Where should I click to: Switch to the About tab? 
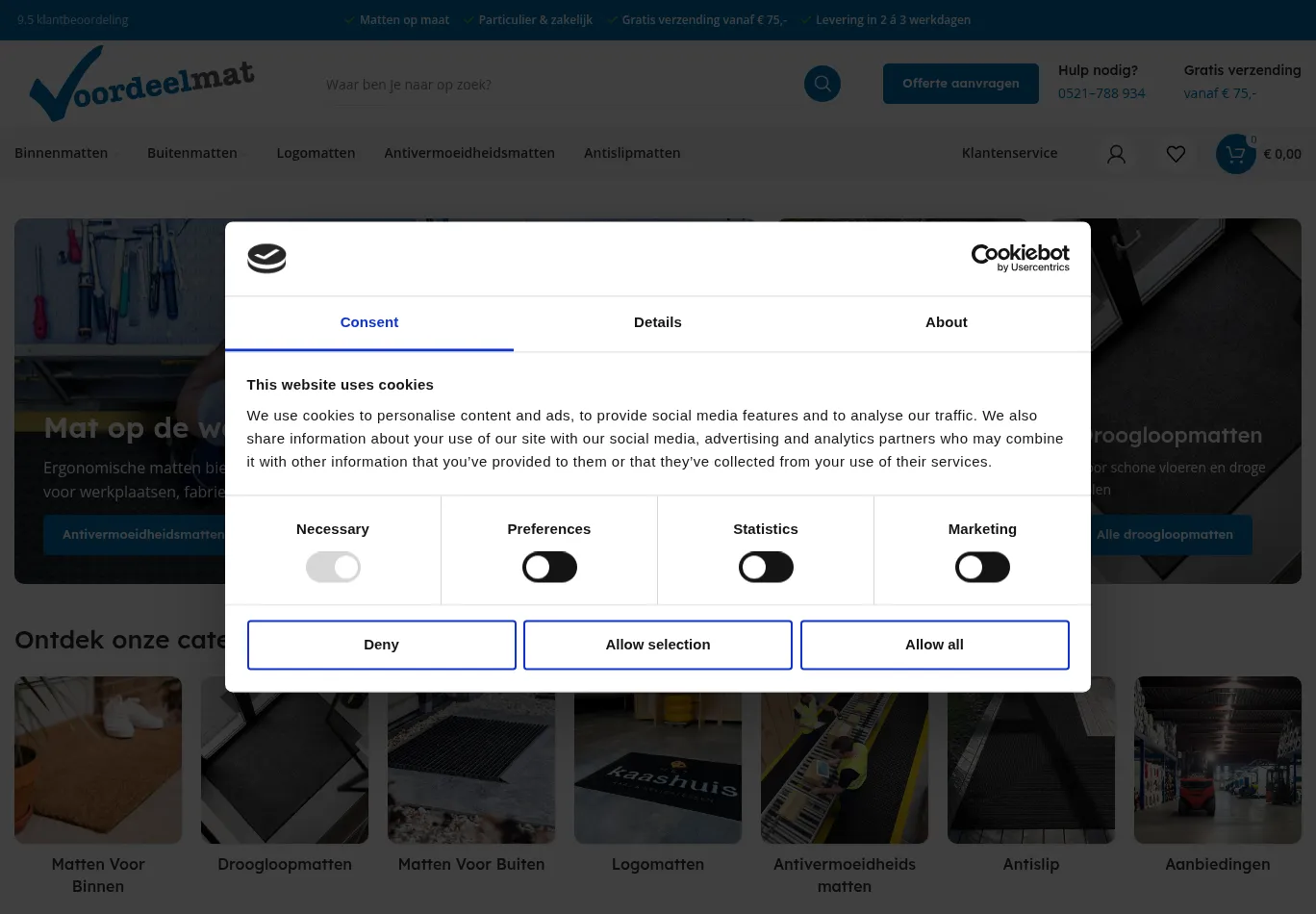coord(946,322)
